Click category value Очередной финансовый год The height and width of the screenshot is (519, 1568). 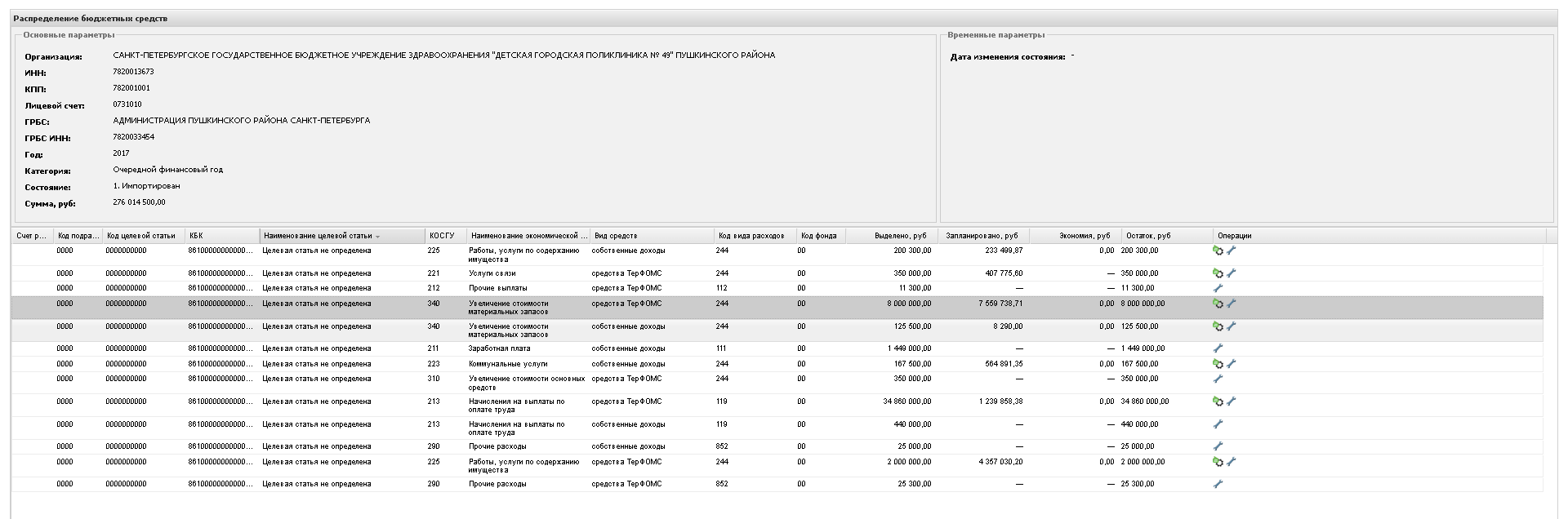pos(168,170)
